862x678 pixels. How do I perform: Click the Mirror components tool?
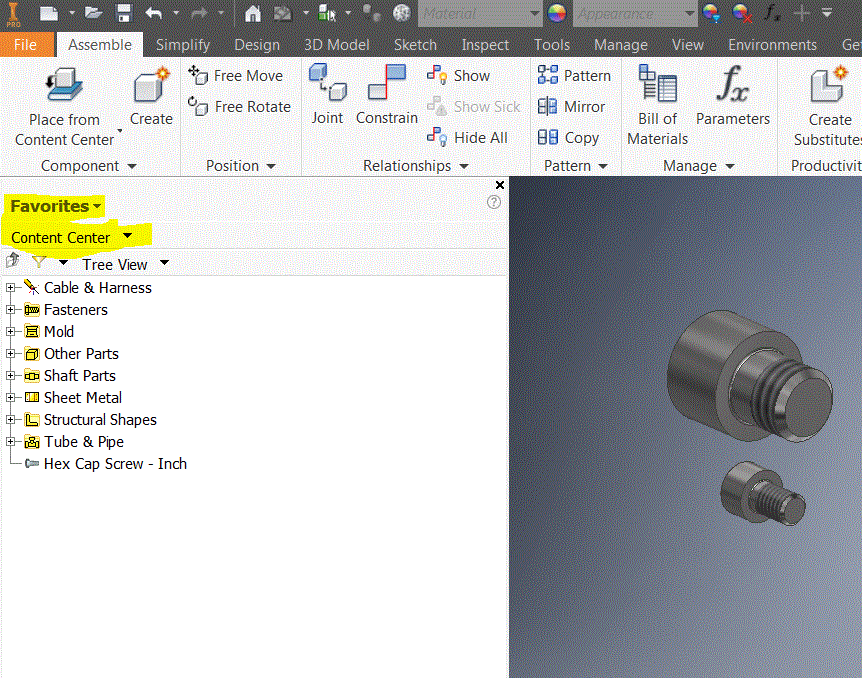click(x=571, y=106)
